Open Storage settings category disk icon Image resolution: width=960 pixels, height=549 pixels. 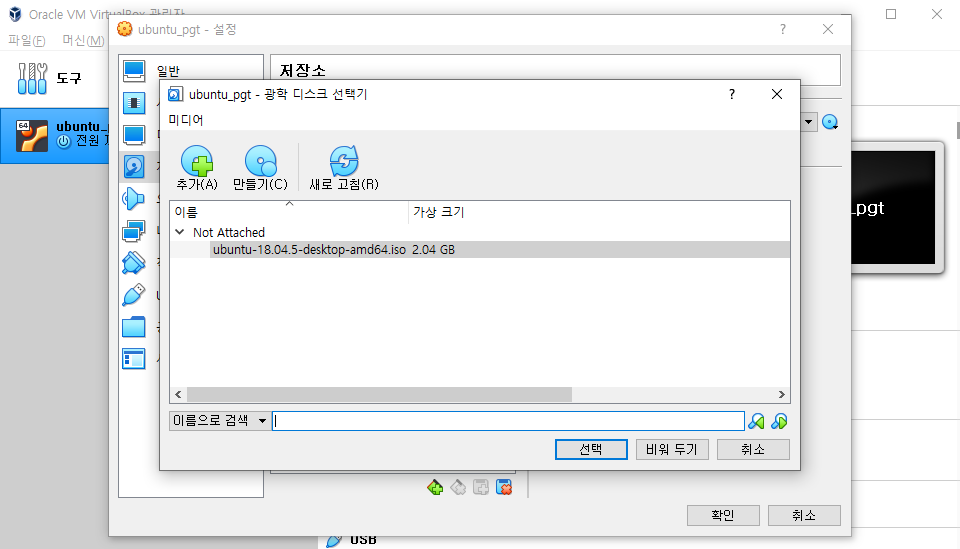pos(134,166)
